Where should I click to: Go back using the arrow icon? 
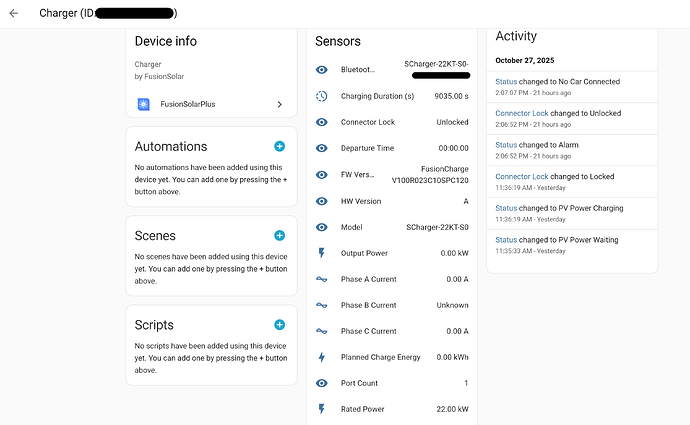point(14,14)
